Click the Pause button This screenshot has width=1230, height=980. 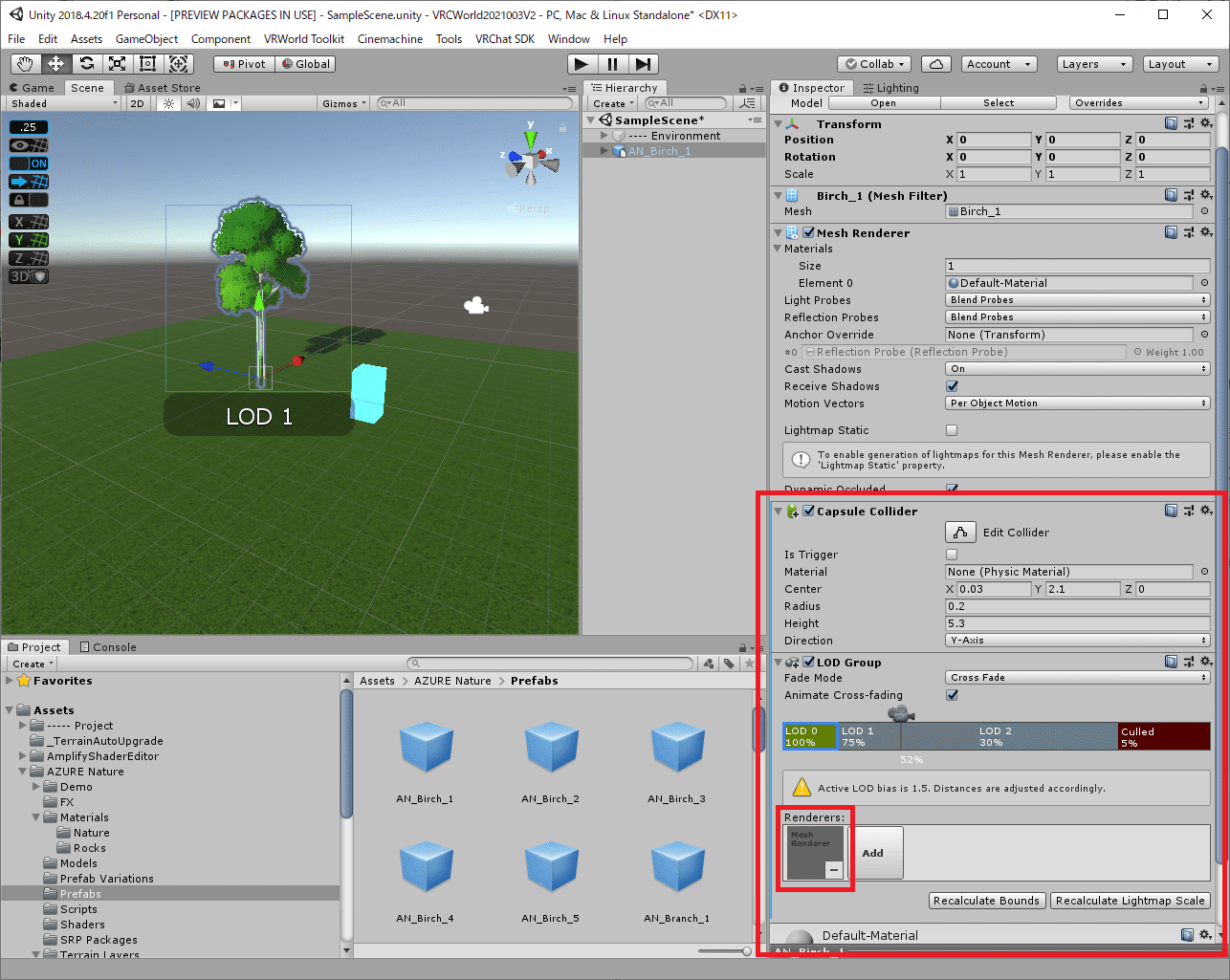coord(613,64)
